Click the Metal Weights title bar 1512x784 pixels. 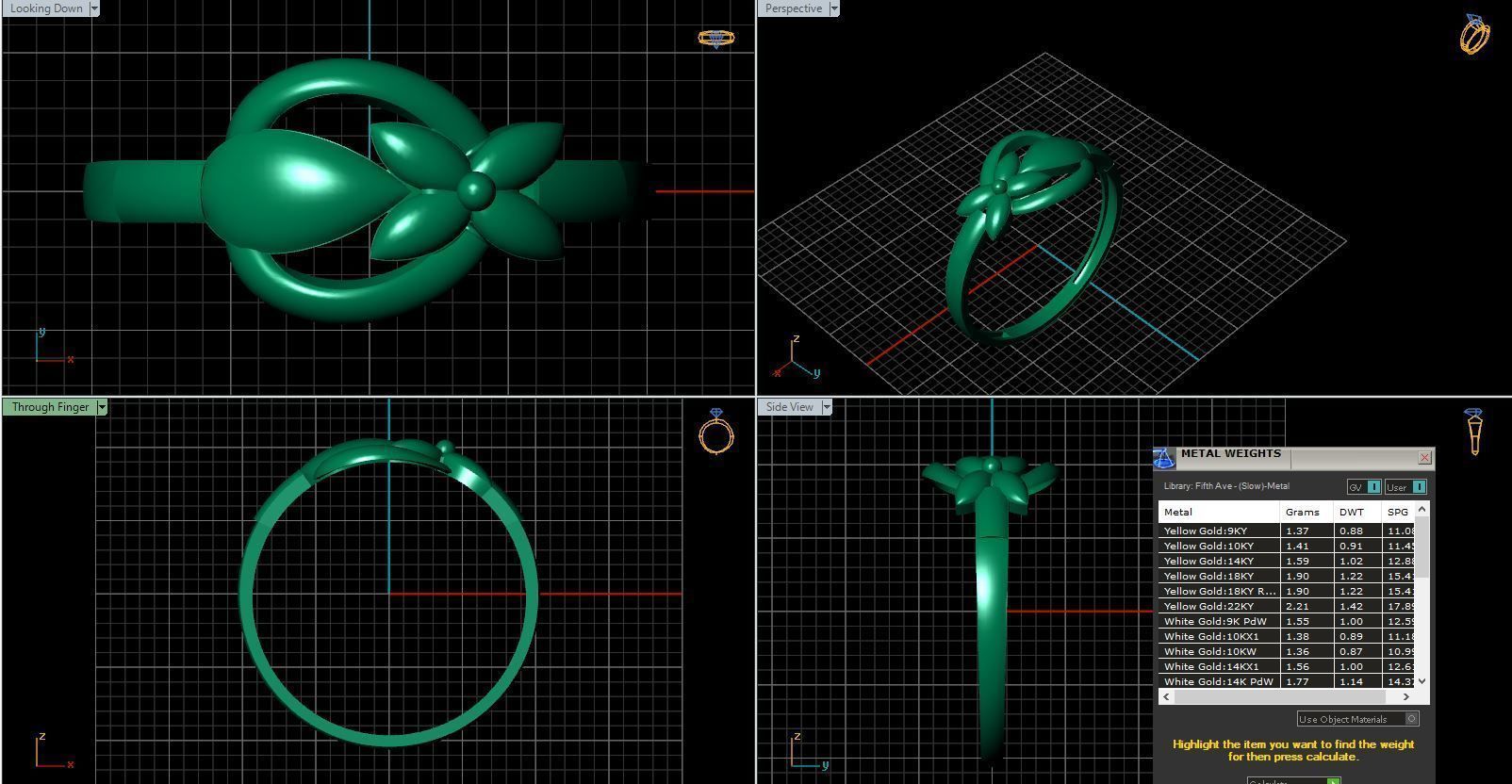click(x=1296, y=457)
